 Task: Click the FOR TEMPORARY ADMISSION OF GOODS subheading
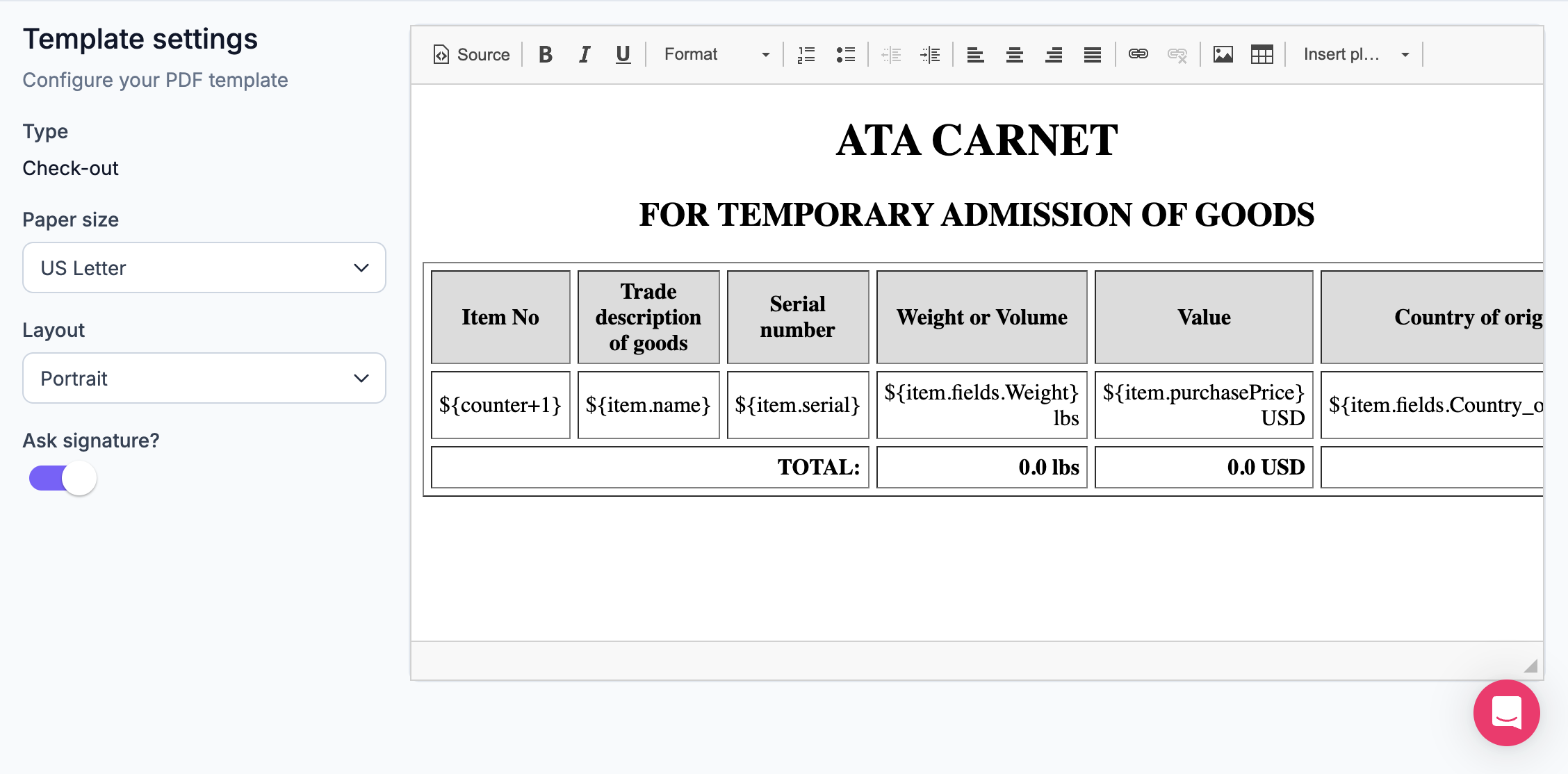click(977, 214)
